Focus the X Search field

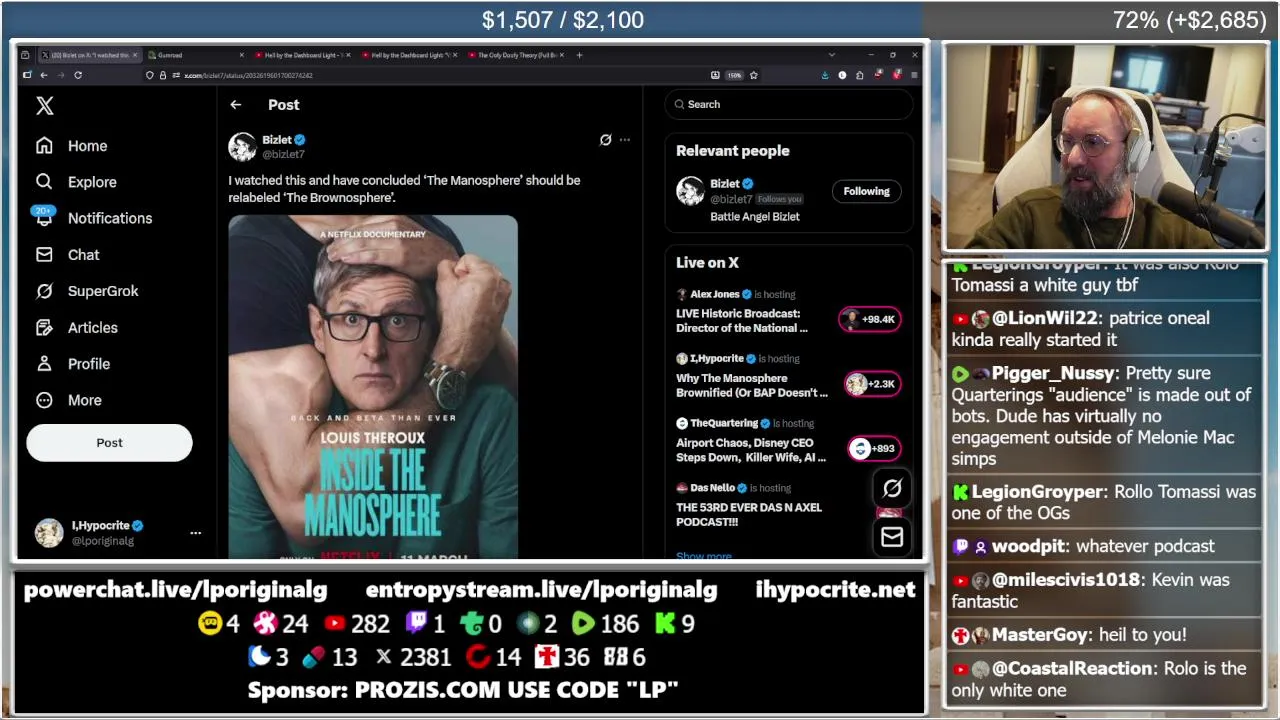(x=790, y=104)
